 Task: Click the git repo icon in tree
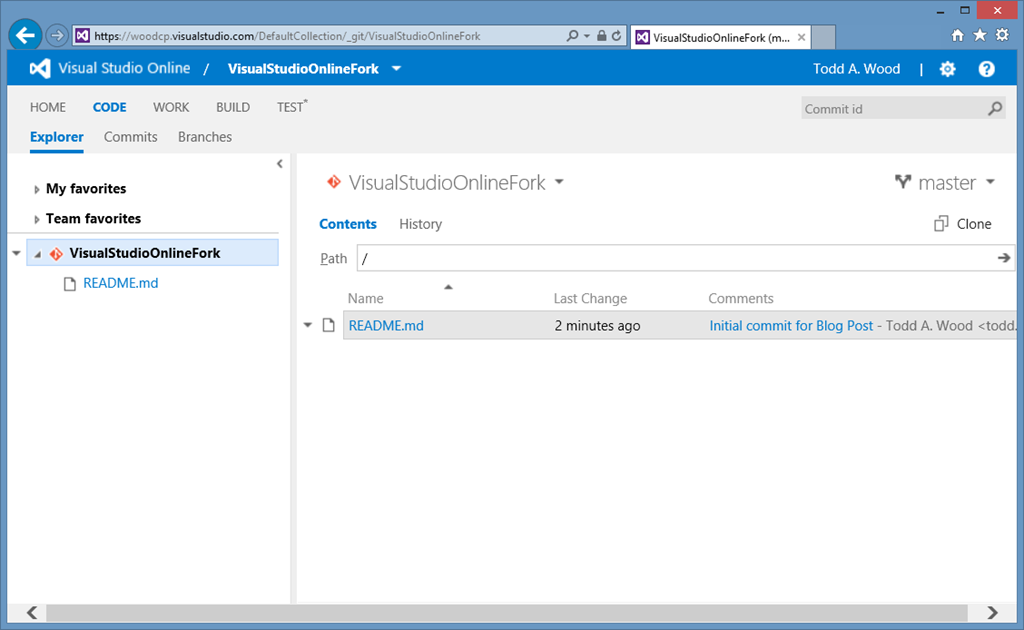(56, 253)
